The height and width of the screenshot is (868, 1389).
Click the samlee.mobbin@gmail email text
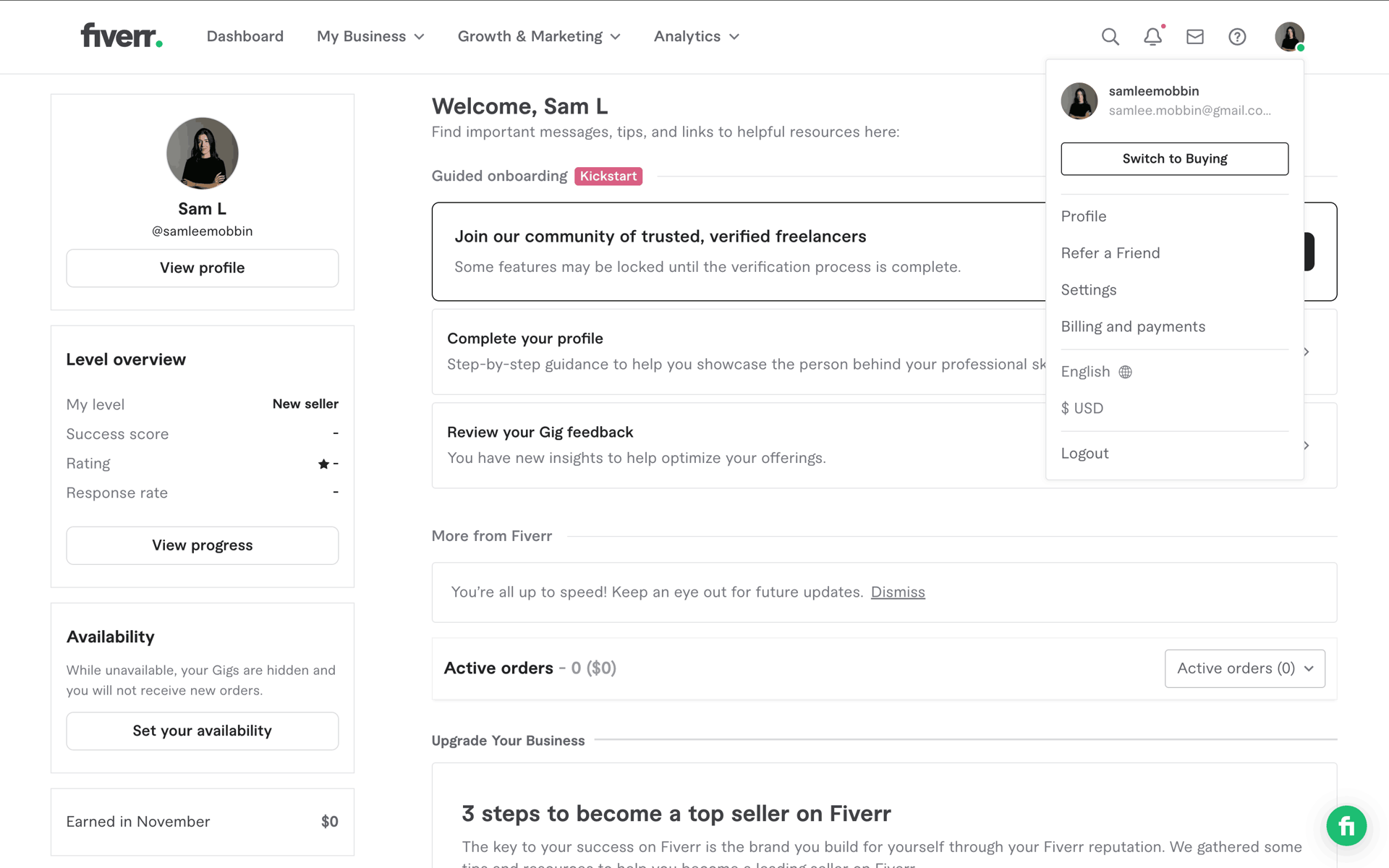point(1189,111)
